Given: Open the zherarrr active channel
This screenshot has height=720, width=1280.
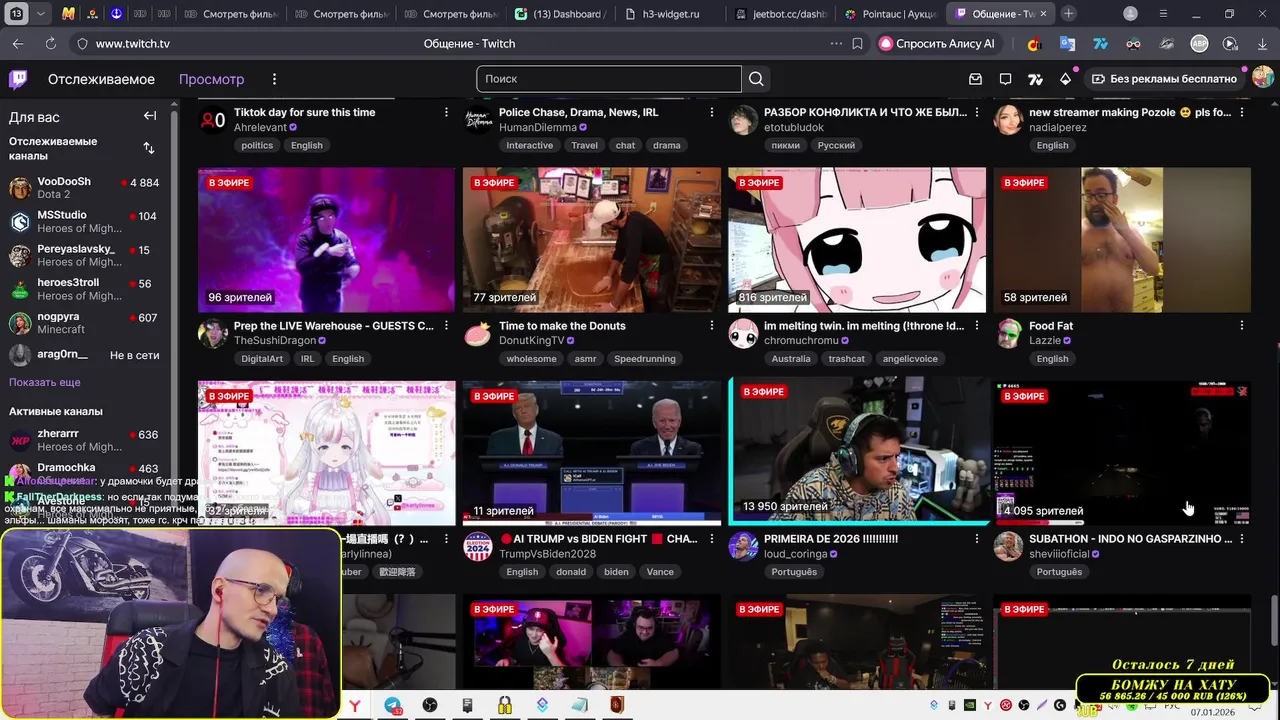Looking at the screenshot, I should (86, 440).
